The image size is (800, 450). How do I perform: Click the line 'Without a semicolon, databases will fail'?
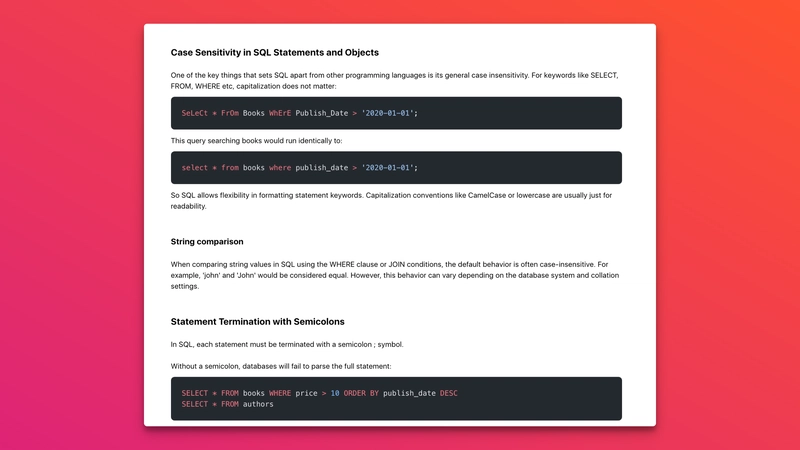pos(281,366)
